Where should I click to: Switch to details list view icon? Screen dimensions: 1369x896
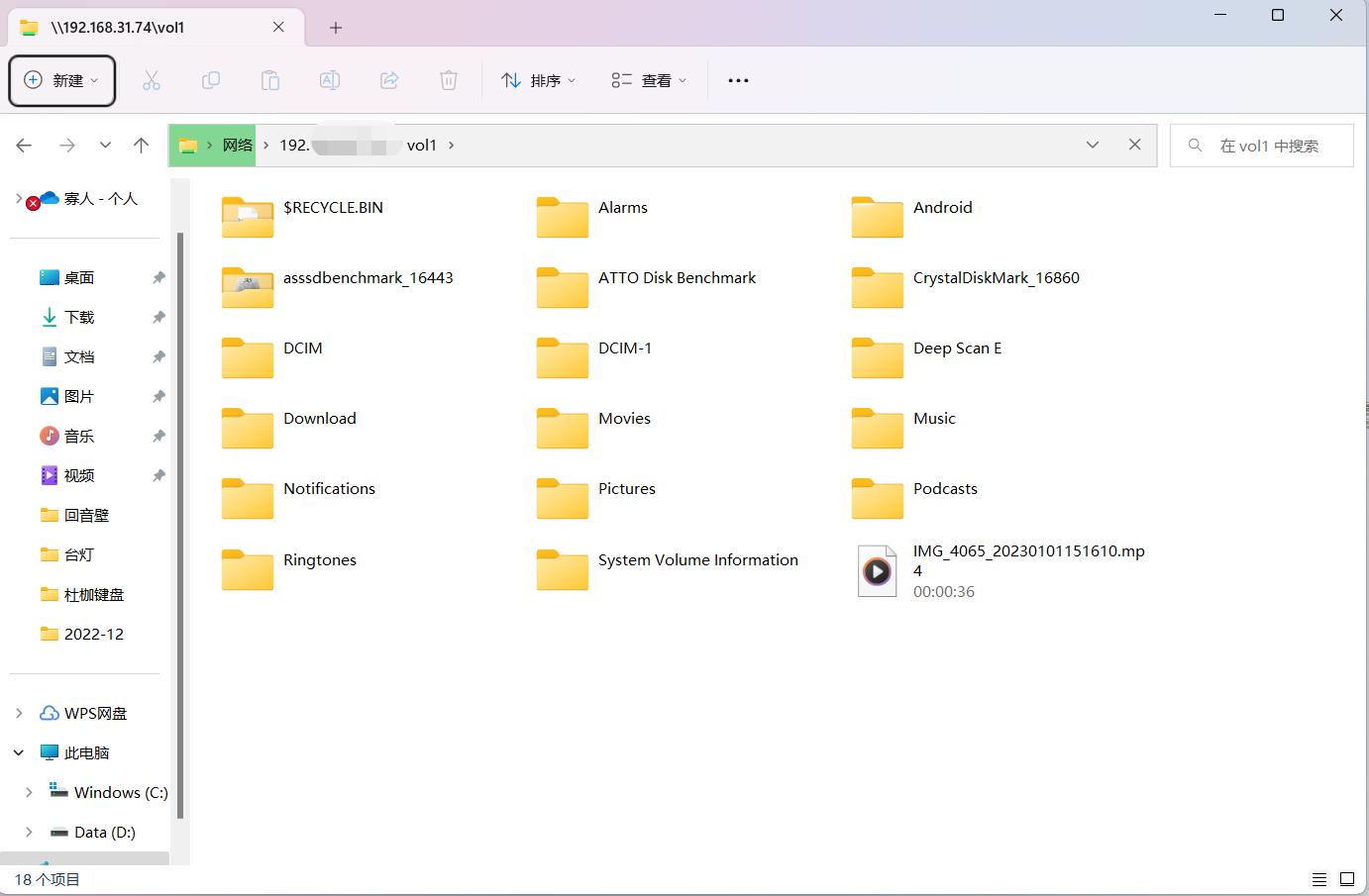[1318, 879]
